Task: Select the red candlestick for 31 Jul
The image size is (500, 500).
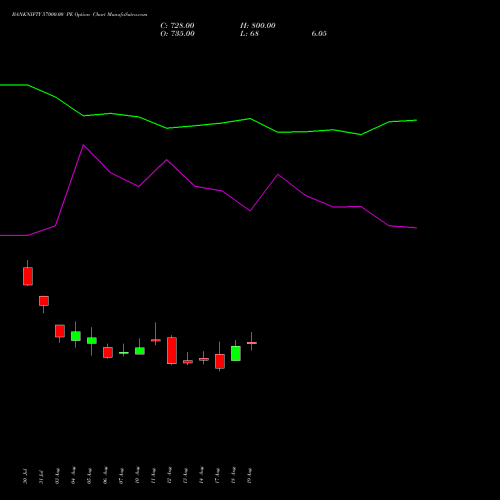Action: 44,301
